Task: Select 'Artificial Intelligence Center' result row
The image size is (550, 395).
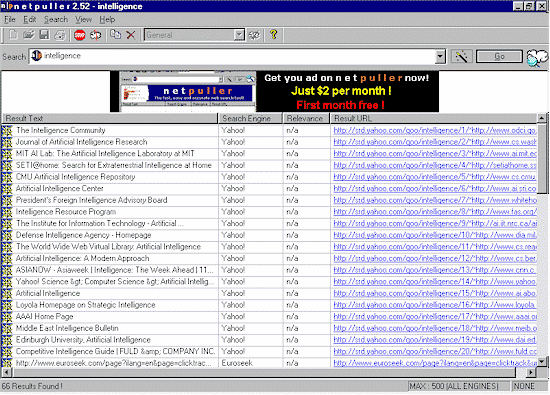Action: coord(59,189)
